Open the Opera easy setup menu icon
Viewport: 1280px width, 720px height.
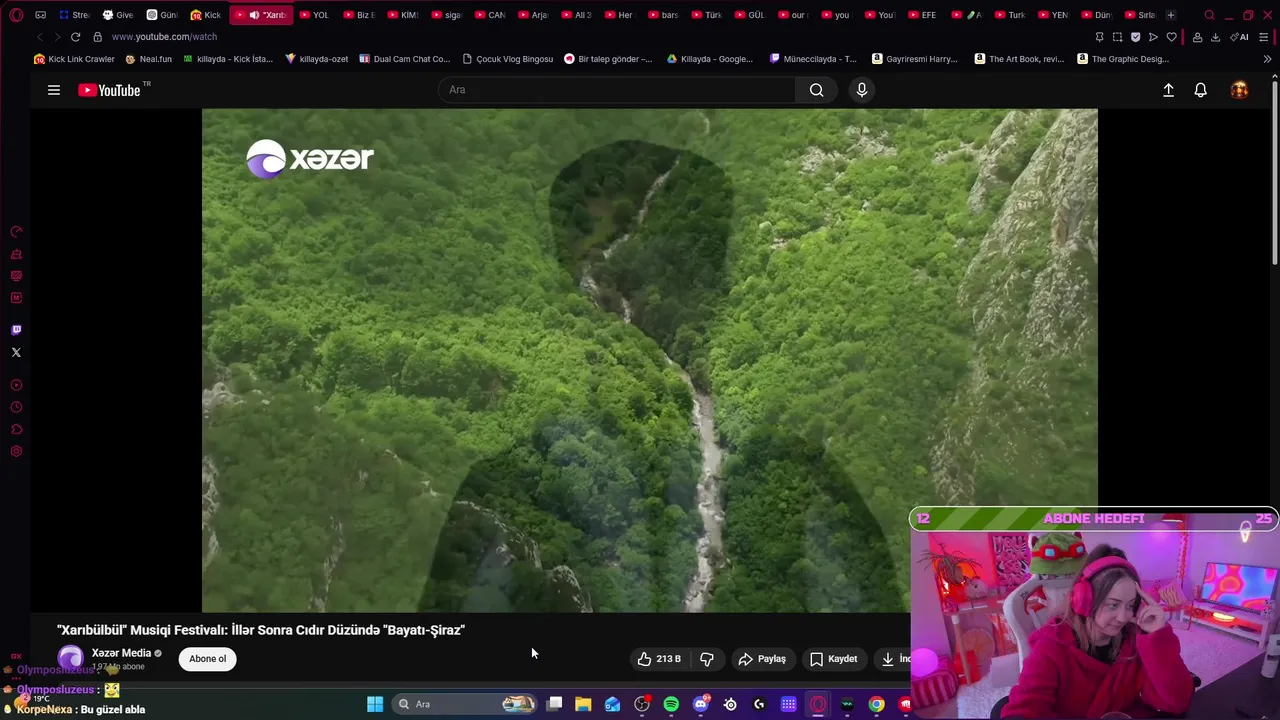pos(1263,37)
